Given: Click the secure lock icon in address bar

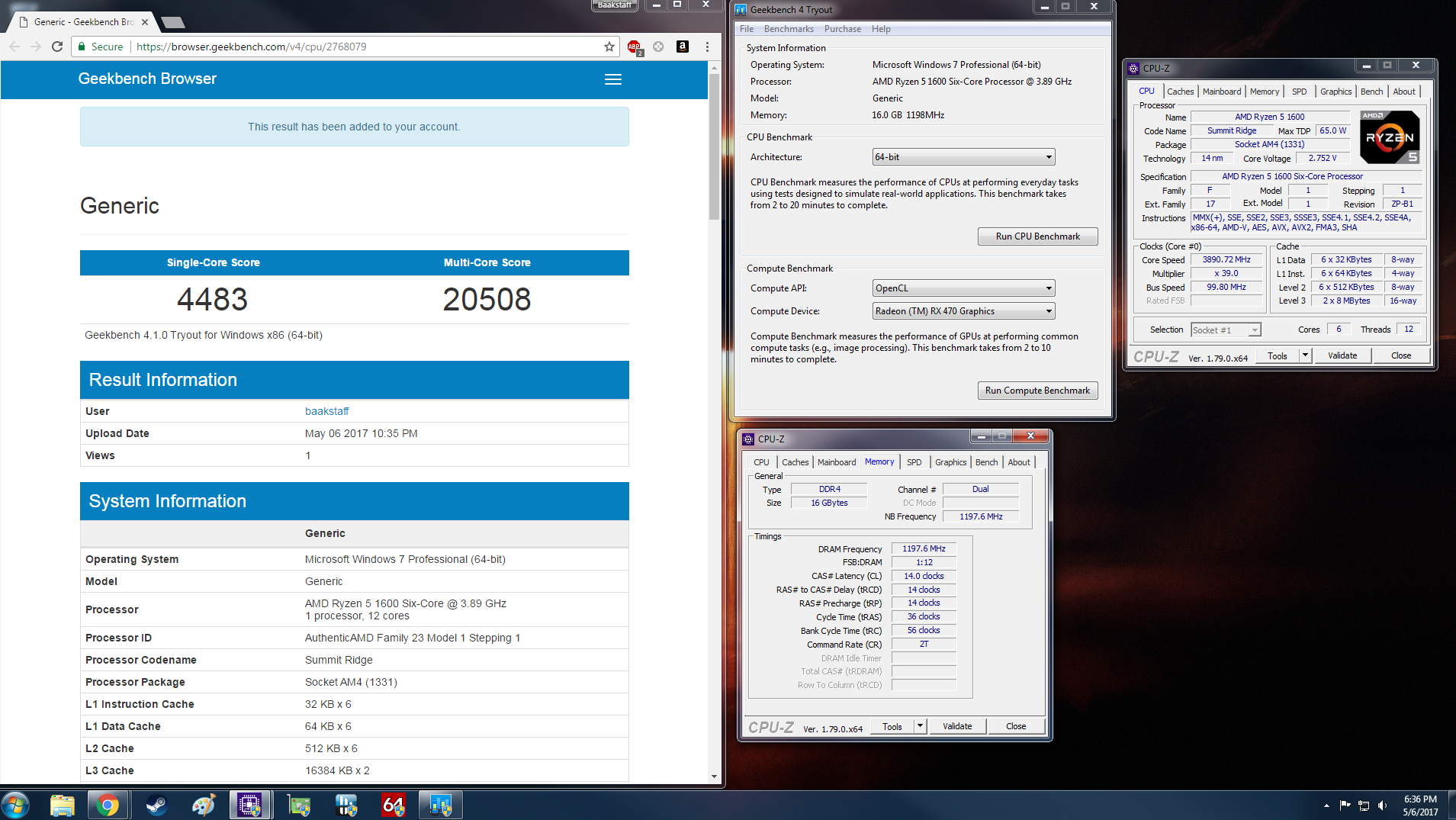Looking at the screenshot, I should tap(82, 47).
